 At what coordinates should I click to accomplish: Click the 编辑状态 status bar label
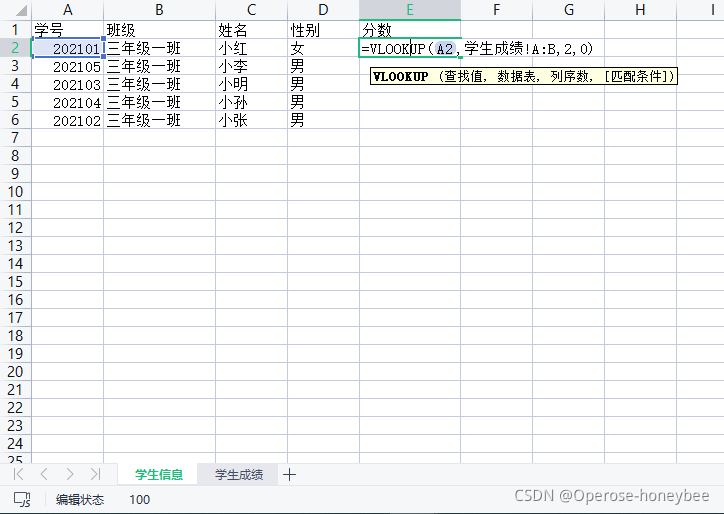click(80, 499)
